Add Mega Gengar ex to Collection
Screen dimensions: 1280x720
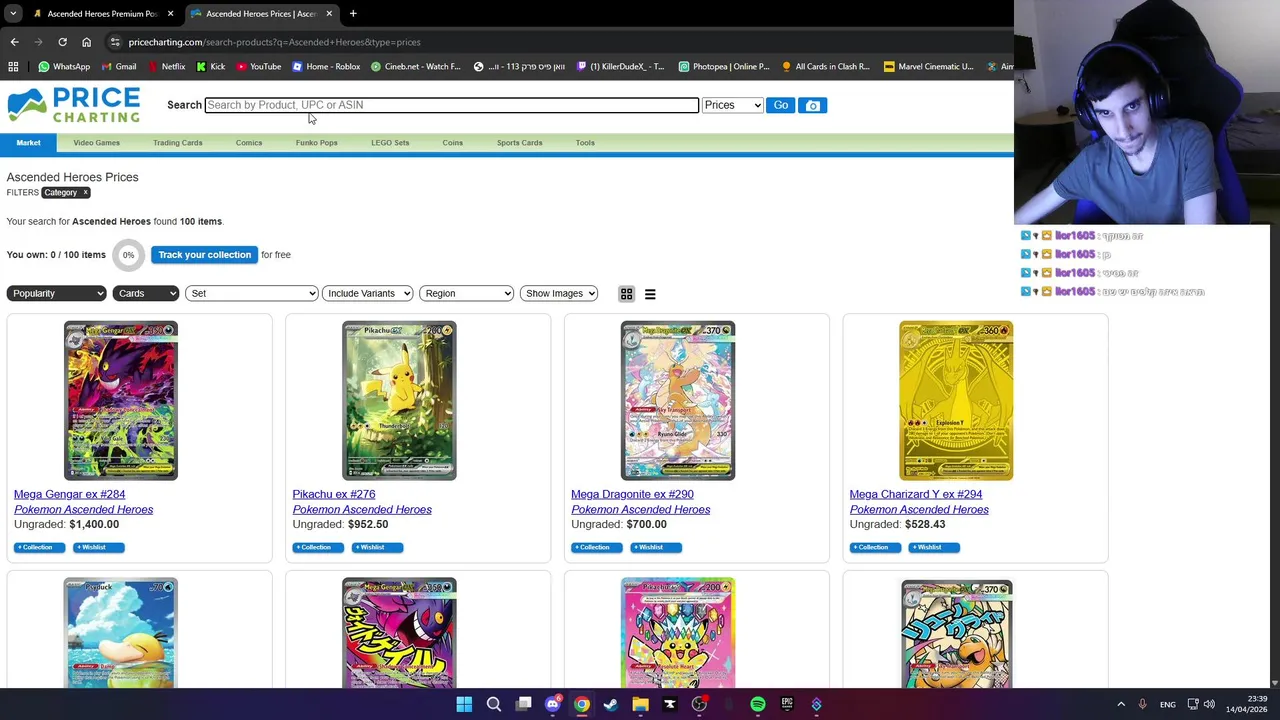click(x=40, y=547)
